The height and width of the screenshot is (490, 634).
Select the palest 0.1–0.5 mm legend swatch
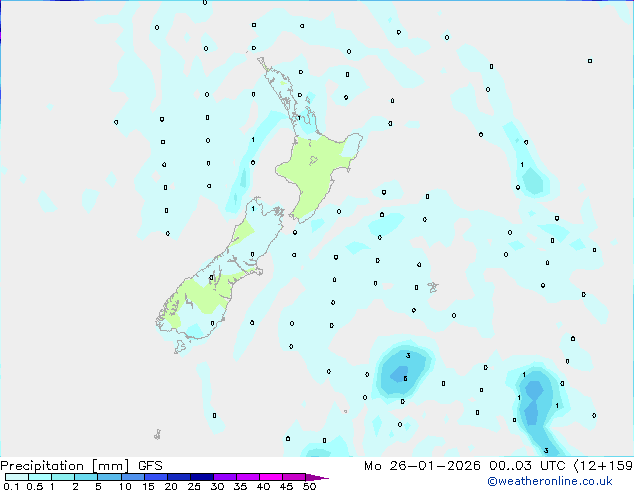coord(17,477)
